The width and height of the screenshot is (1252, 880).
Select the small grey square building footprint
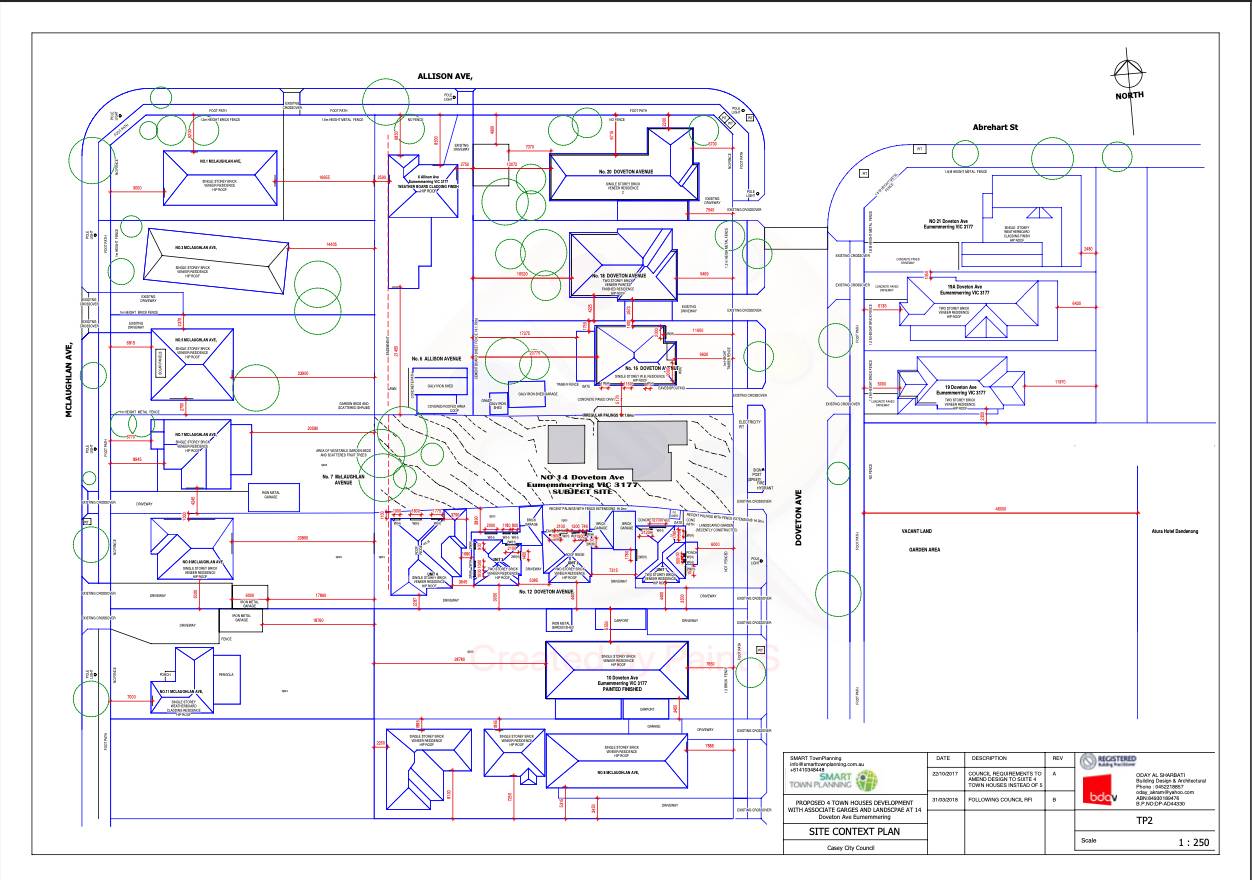(x=565, y=440)
